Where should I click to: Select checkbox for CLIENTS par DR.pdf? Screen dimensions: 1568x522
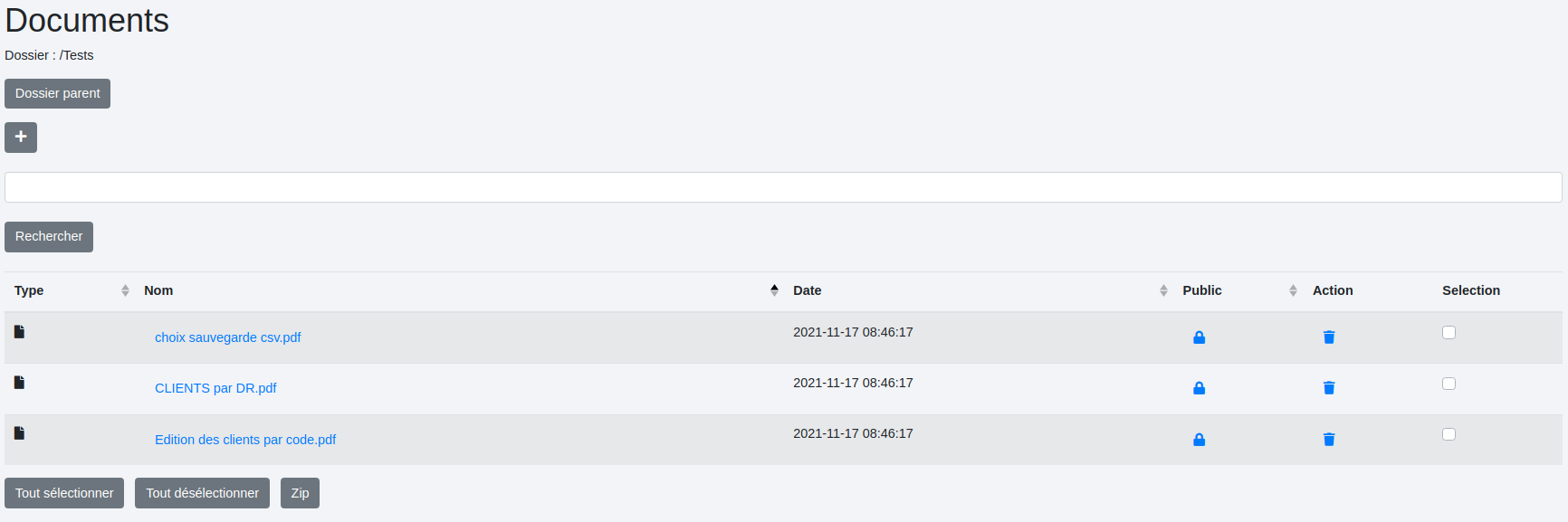coord(1448,384)
